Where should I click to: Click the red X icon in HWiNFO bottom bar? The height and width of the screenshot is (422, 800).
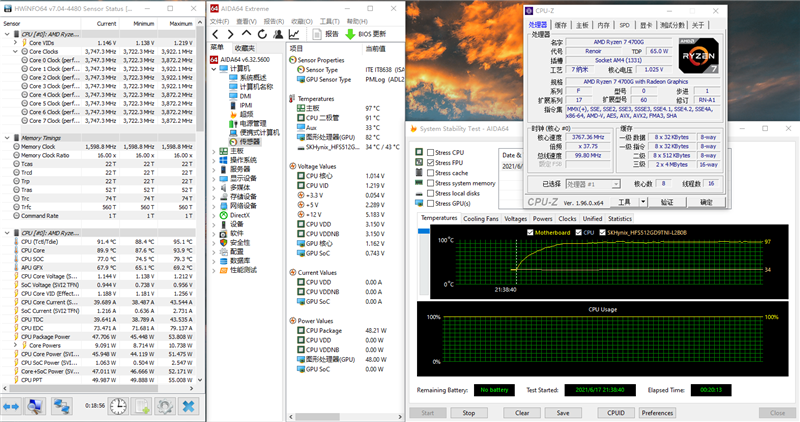coord(187,406)
